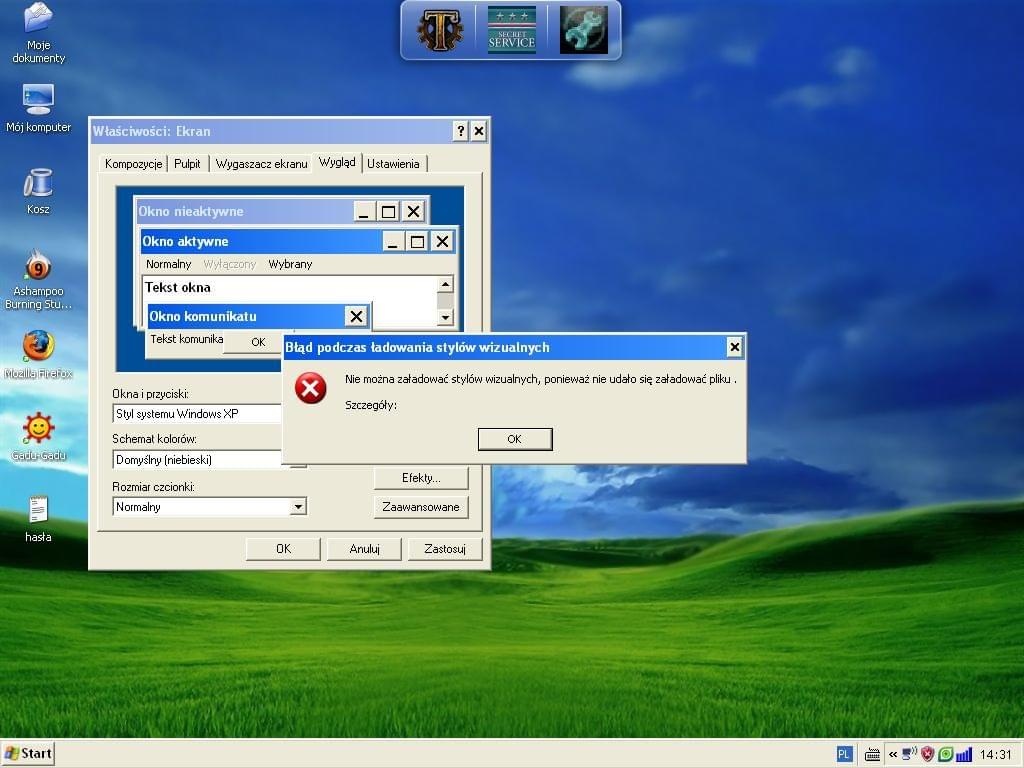The width and height of the screenshot is (1024, 768).
Task: Click the Szczegóły: label in error dialog
Action: point(371,405)
